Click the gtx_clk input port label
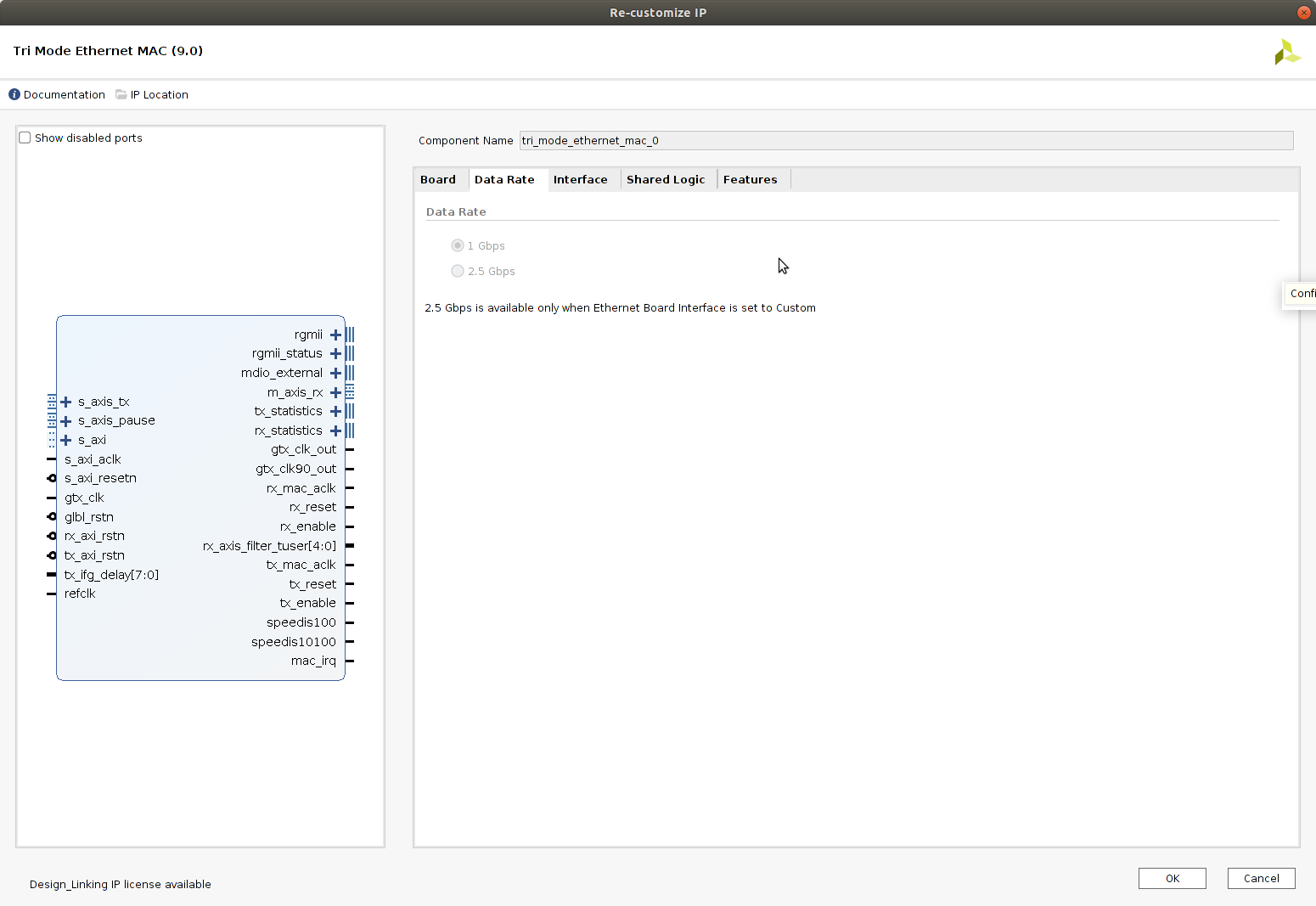Image resolution: width=1316 pixels, height=906 pixels. pos(84,498)
